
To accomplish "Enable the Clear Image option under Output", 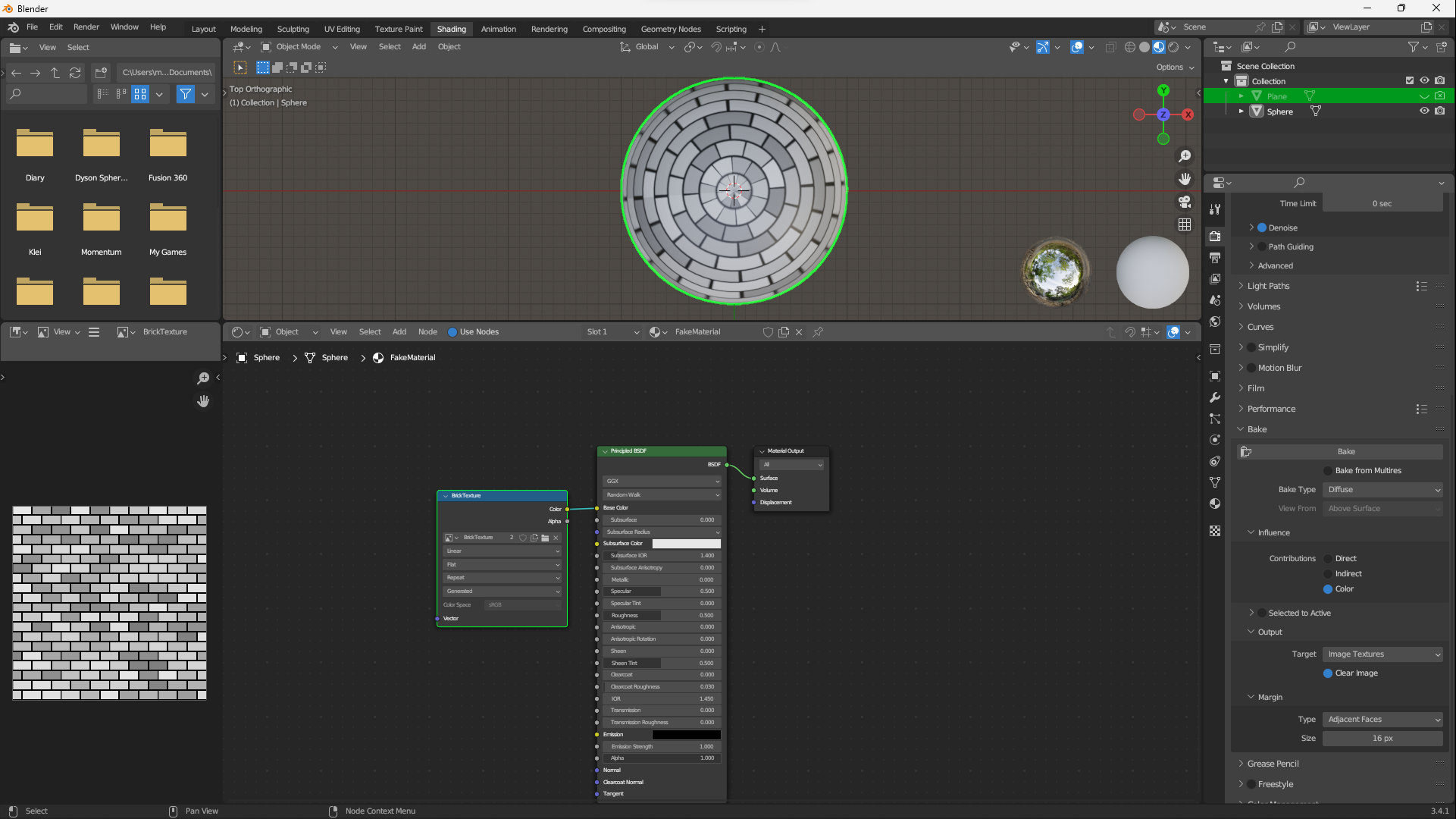I will coord(1328,673).
